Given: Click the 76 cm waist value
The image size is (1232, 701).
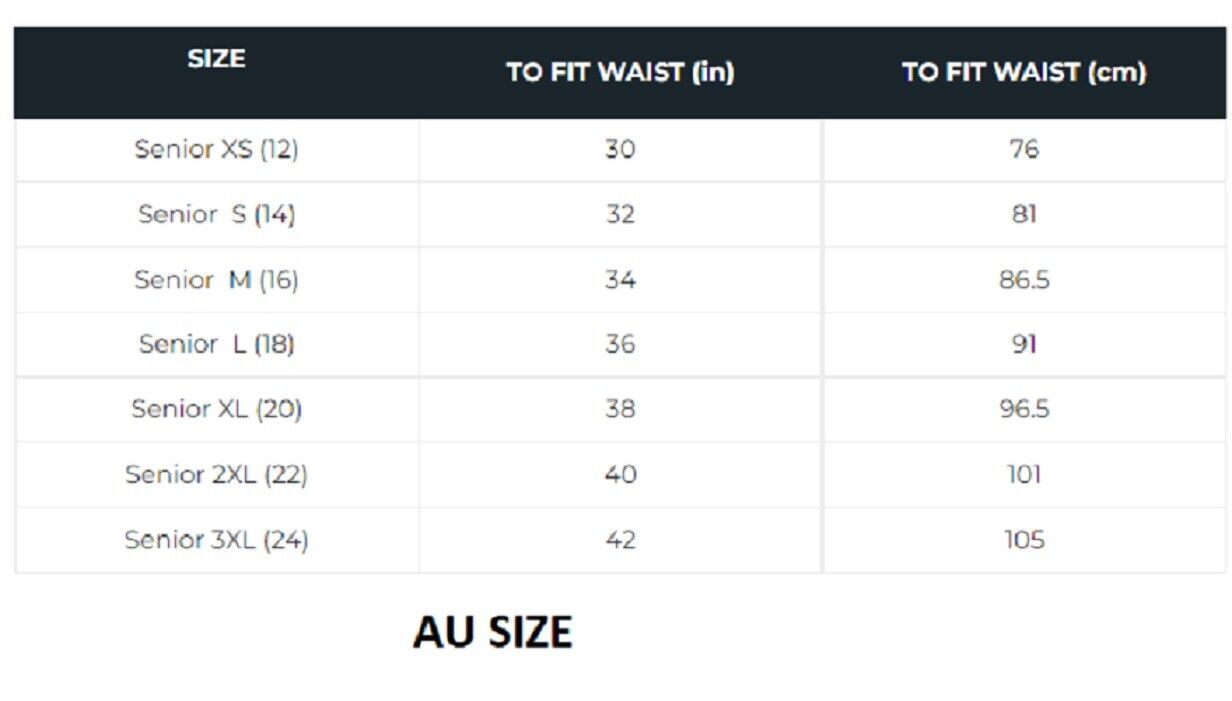Looking at the screenshot, I should click(1024, 150).
